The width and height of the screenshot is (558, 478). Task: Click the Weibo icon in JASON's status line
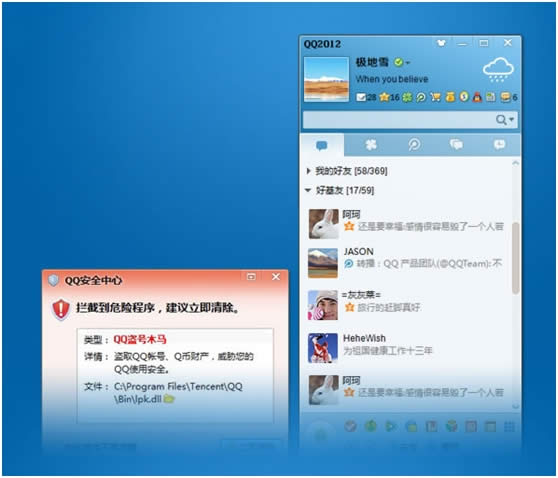click(x=349, y=263)
